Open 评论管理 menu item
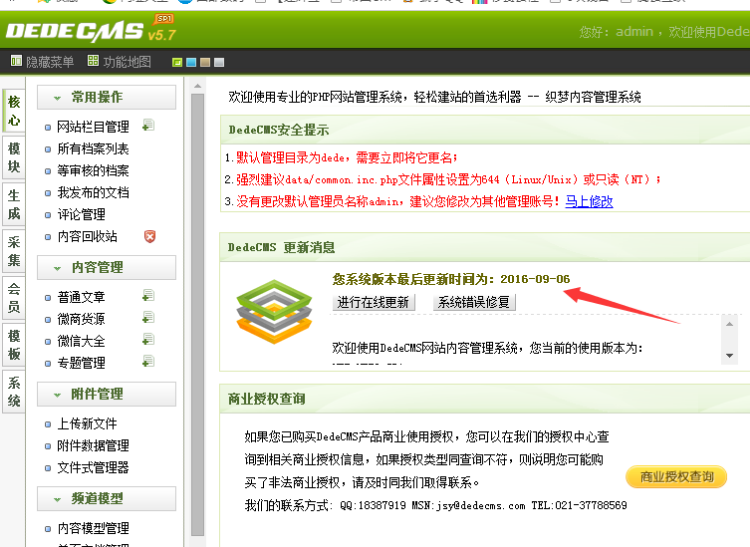The image size is (750, 547). 81,214
